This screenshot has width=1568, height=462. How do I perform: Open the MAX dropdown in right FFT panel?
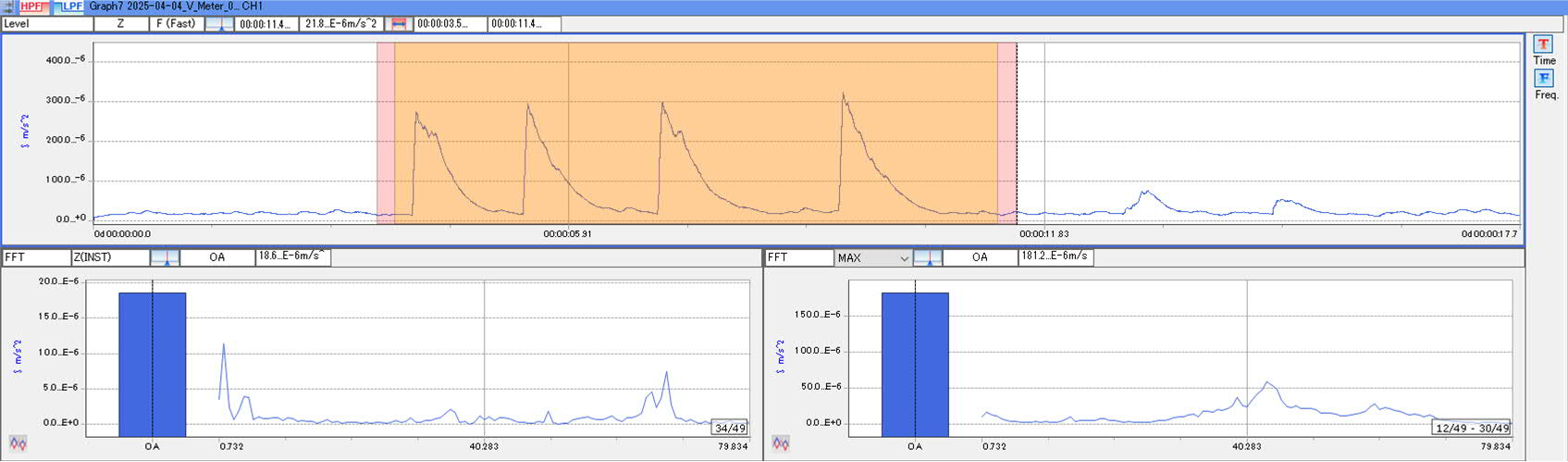click(872, 258)
